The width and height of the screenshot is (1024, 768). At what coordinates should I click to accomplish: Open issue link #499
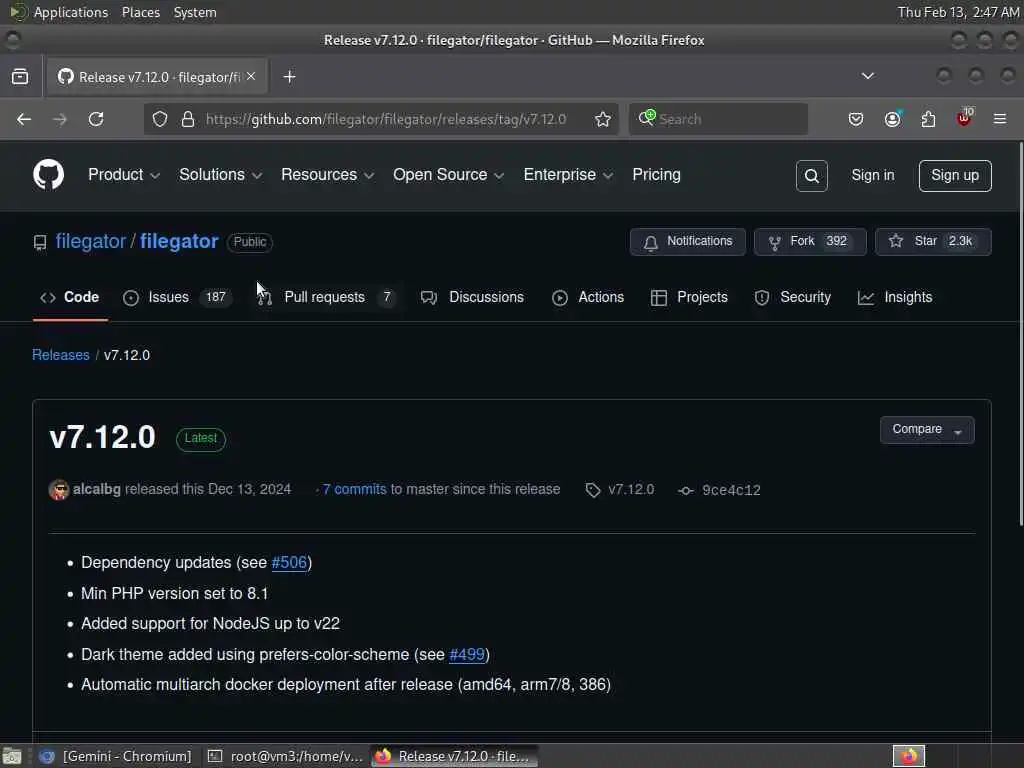(467, 654)
